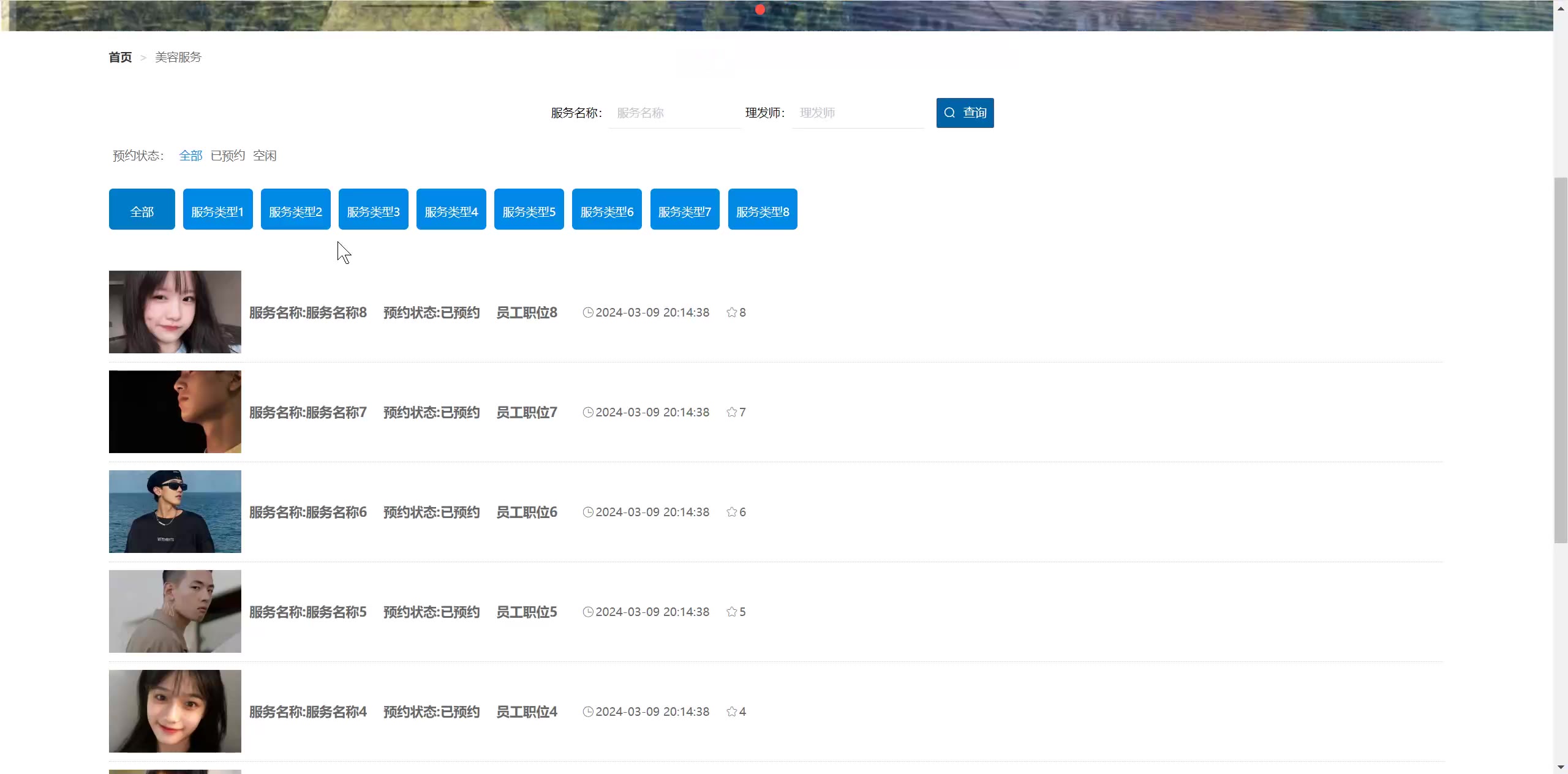Select 全部 under 预约状态 filter
This screenshot has width=1568, height=774.
tap(190, 156)
